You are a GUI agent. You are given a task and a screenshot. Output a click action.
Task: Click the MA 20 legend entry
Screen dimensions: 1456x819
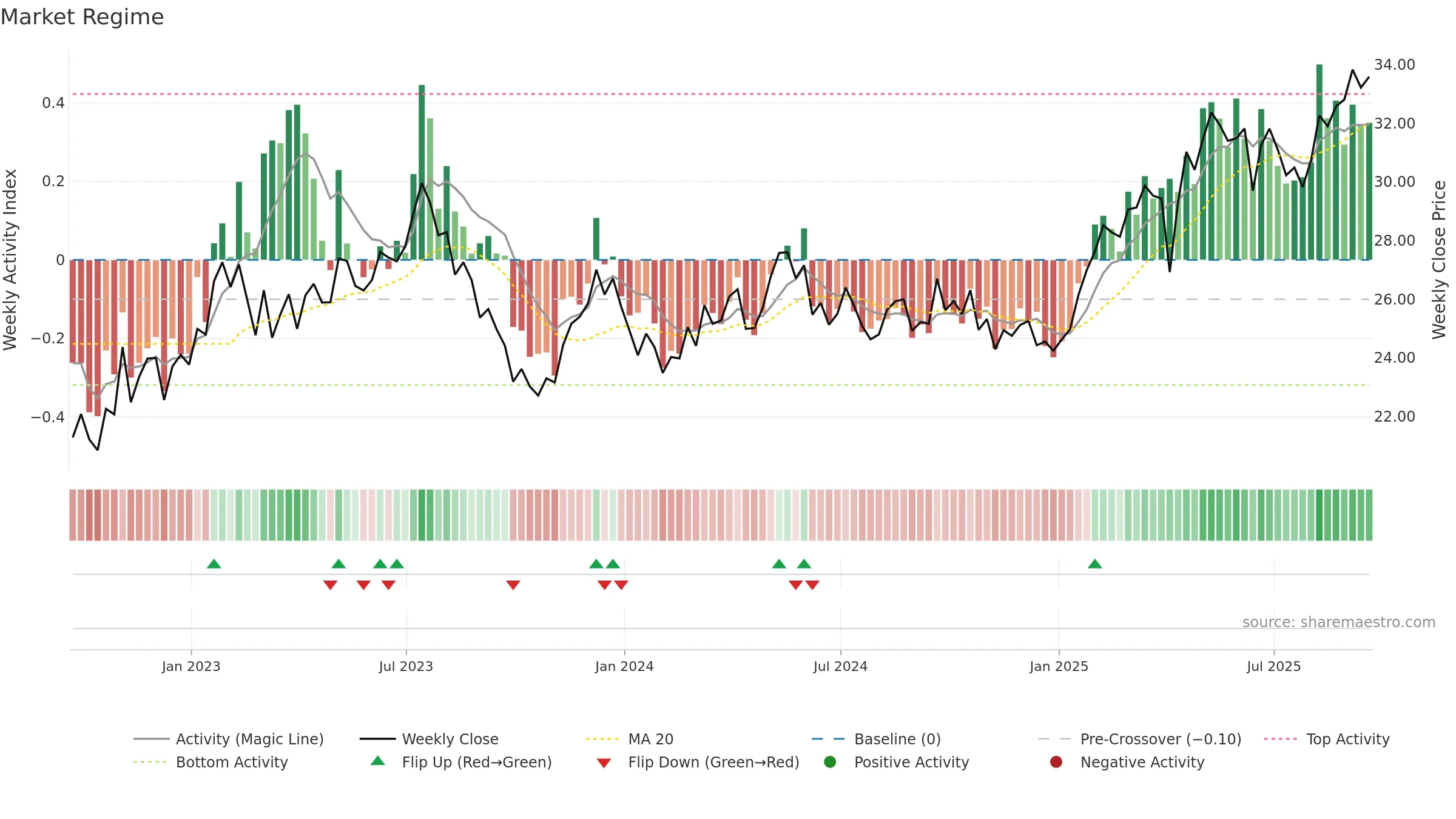[x=630, y=739]
